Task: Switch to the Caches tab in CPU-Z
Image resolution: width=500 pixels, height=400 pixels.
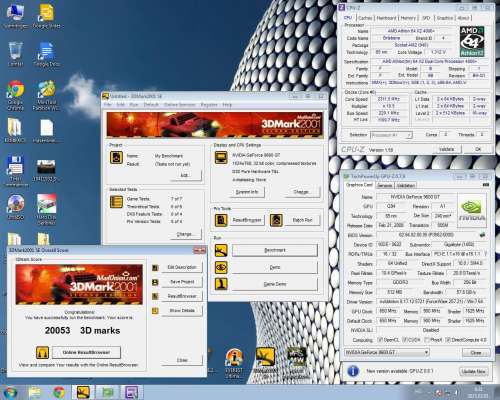Action: (365, 18)
